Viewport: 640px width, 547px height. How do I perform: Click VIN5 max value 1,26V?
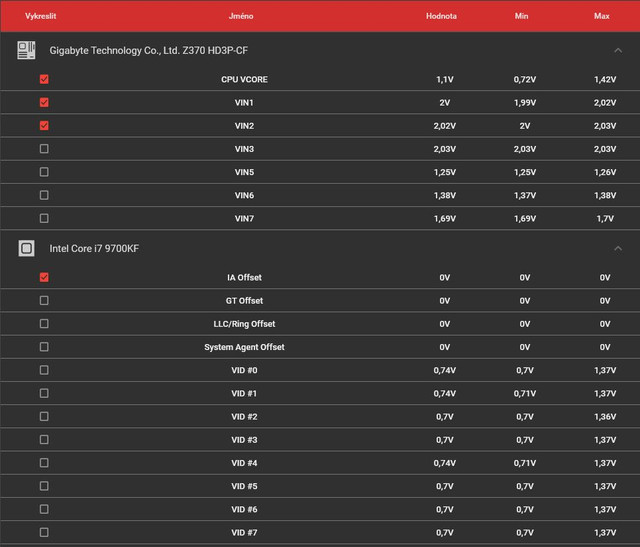click(605, 172)
